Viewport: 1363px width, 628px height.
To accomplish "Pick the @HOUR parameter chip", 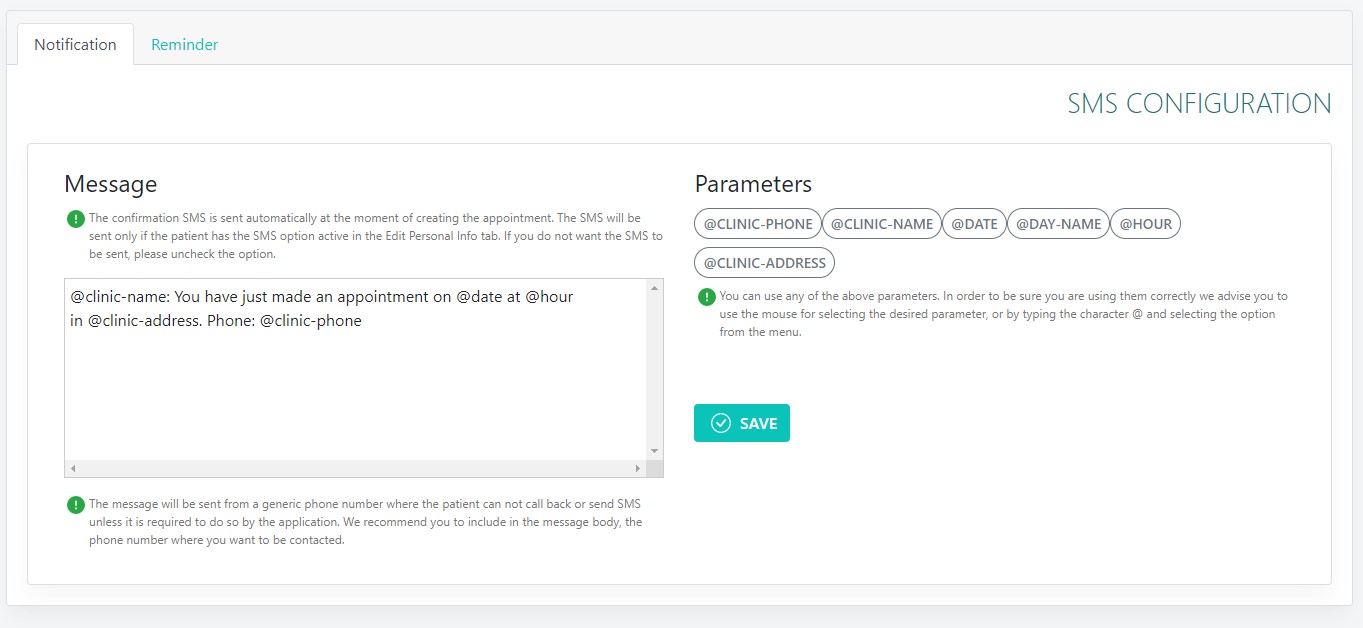I will (1145, 224).
